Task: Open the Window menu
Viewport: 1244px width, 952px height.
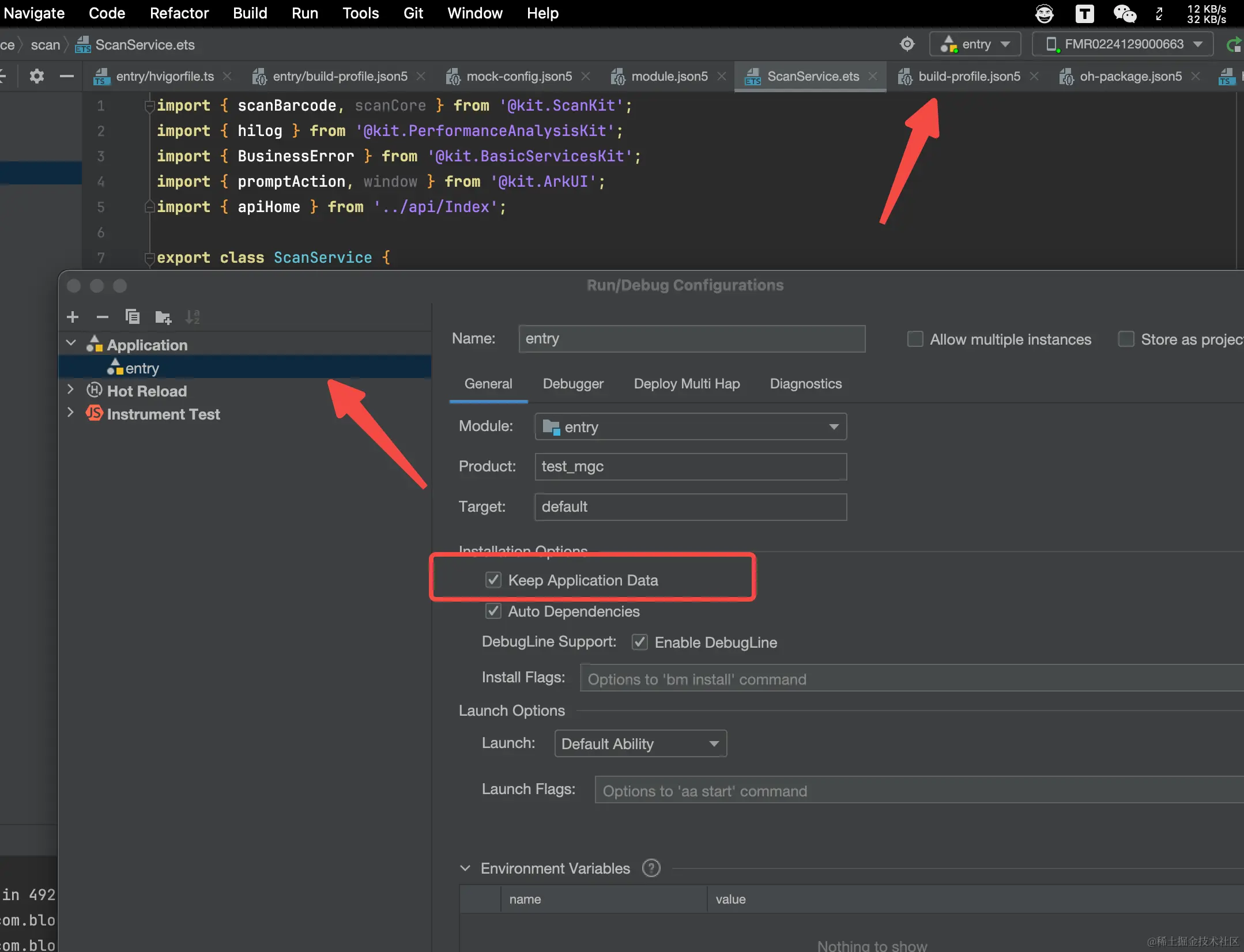Action: pos(475,13)
